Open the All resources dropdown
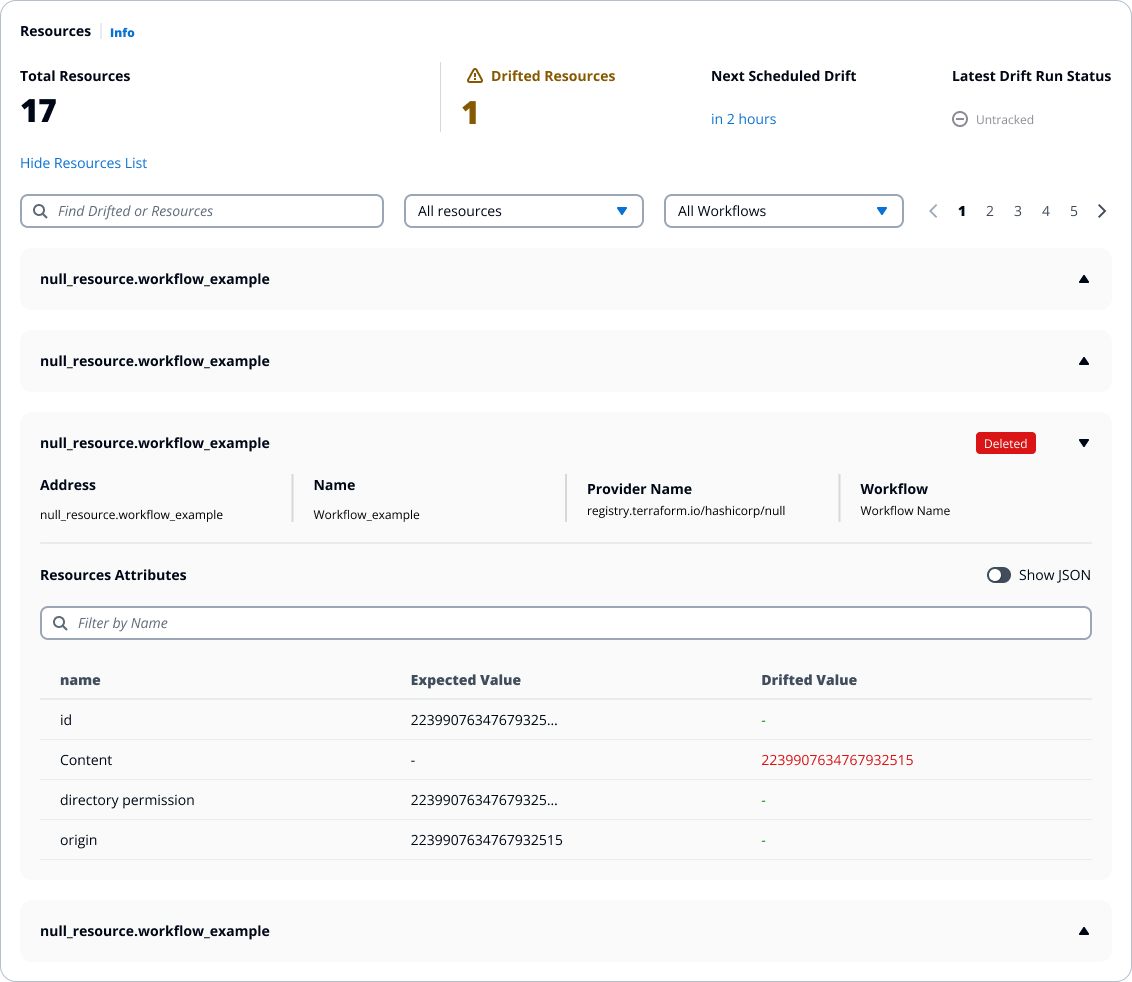 (x=523, y=211)
